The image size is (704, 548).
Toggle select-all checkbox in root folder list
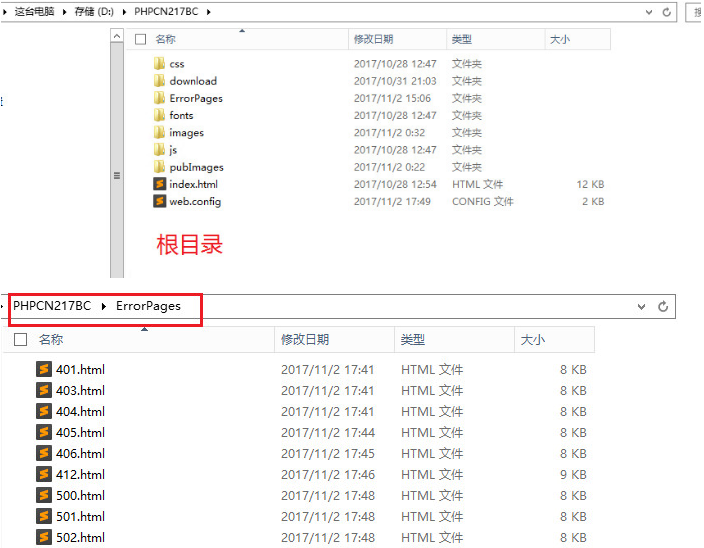pos(140,39)
